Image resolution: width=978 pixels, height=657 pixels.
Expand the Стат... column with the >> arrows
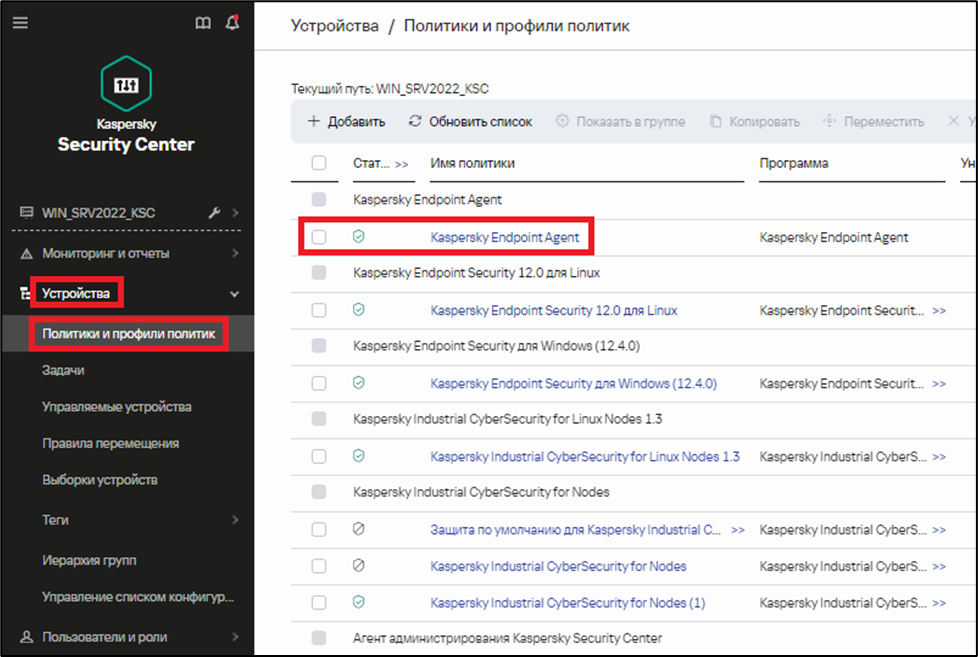(402, 164)
